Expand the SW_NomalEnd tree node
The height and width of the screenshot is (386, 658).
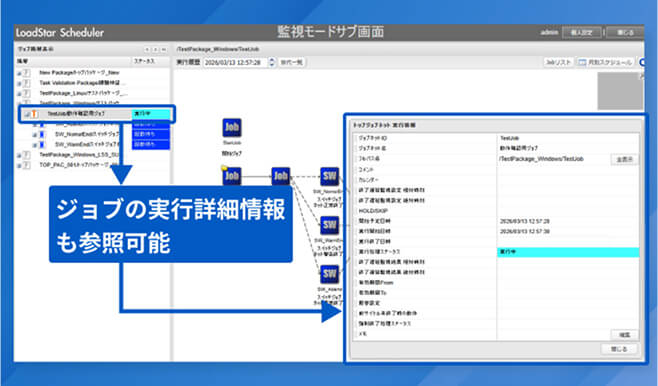[35, 135]
